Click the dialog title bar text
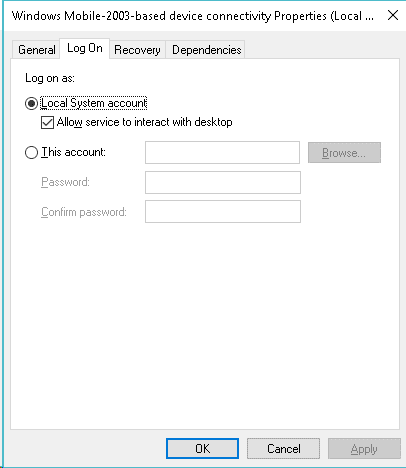Screen dimensions: 406x468 tap(193, 16)
